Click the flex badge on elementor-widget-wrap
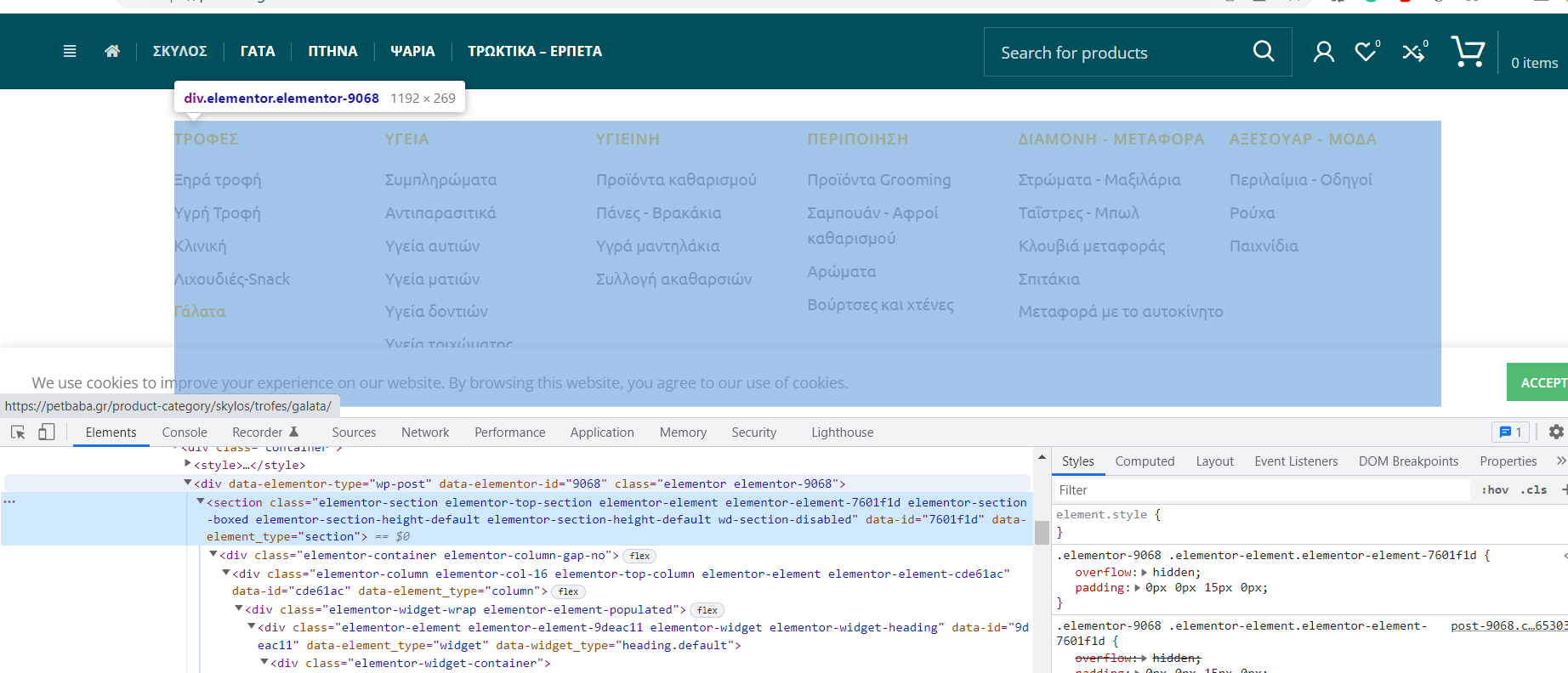The height and width of the screenshot is (673, 1568). pos(707,610)
